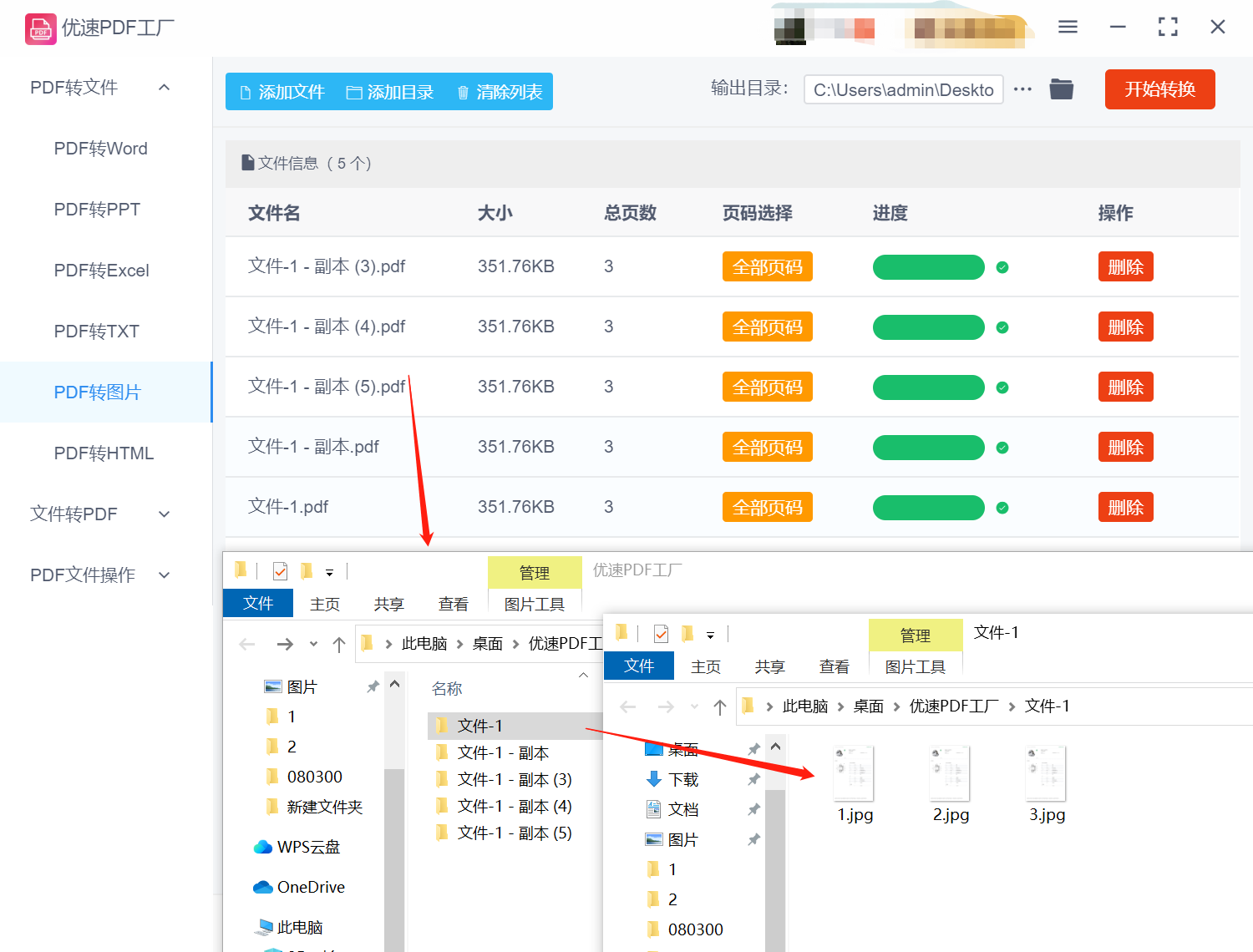The image size is (1253, 952).
Task: Click 全部页码 for 文件-1 - 副本 (3).pdf
Action: [767, 267]
